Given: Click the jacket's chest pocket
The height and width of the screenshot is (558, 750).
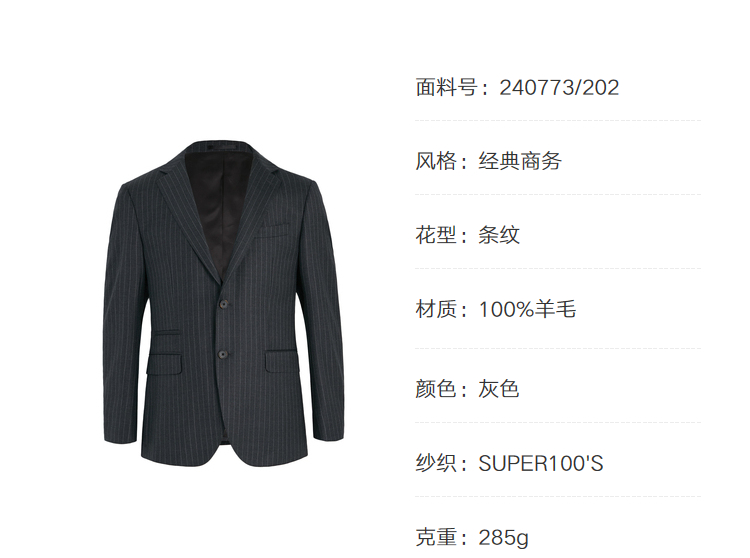Looking at the screenshot, I should 273,231.
